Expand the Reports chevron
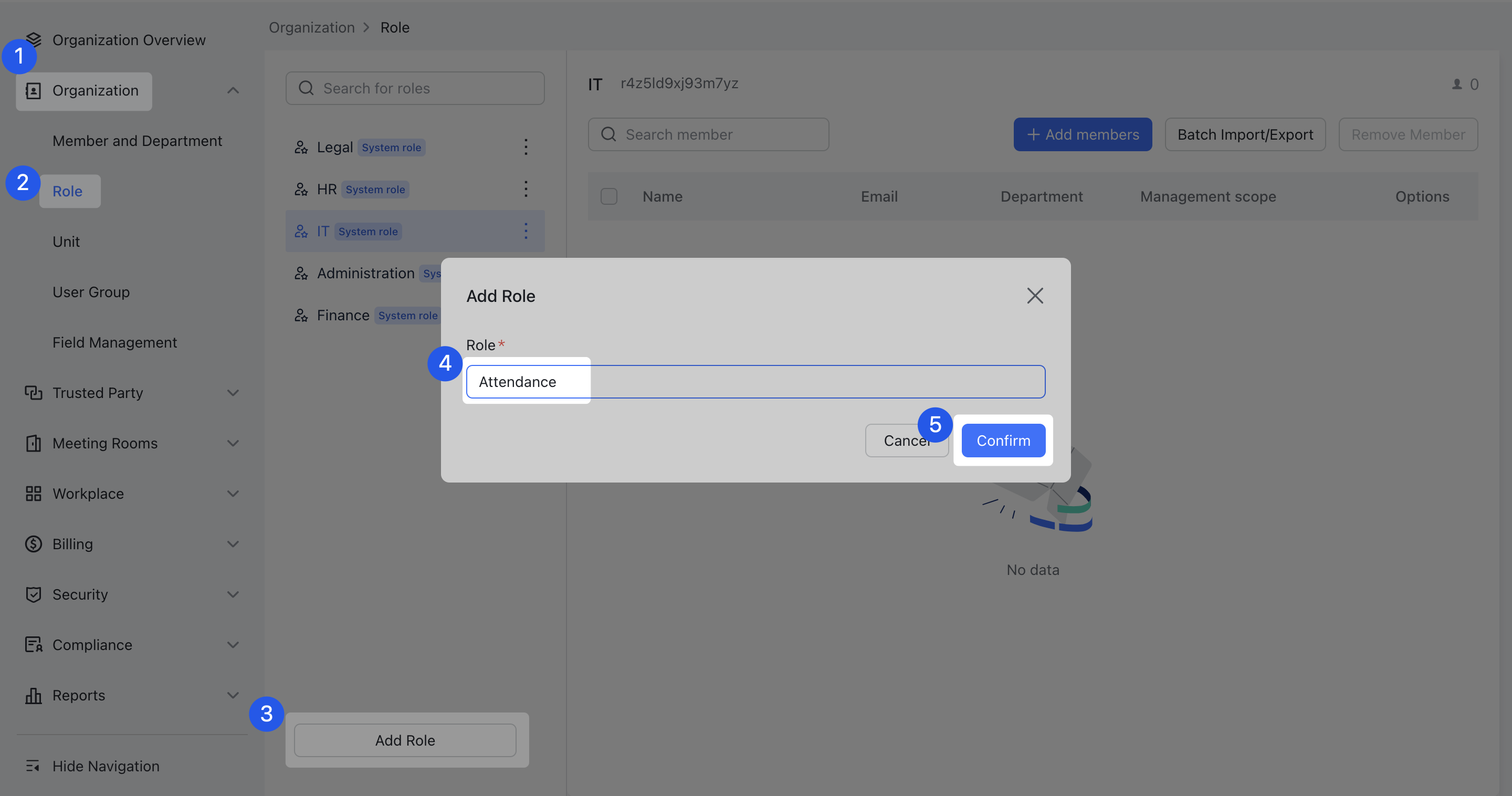1512x796 pixels. 233,696
